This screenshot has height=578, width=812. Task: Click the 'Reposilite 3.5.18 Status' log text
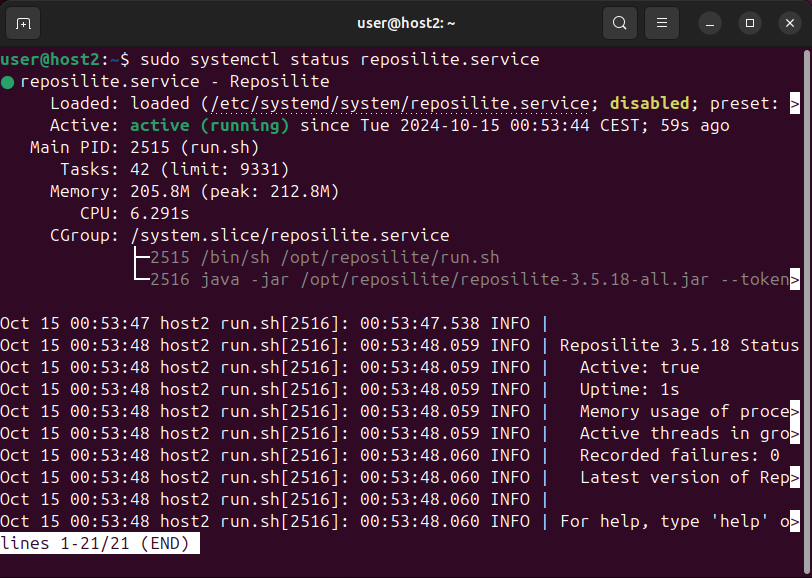679,345
